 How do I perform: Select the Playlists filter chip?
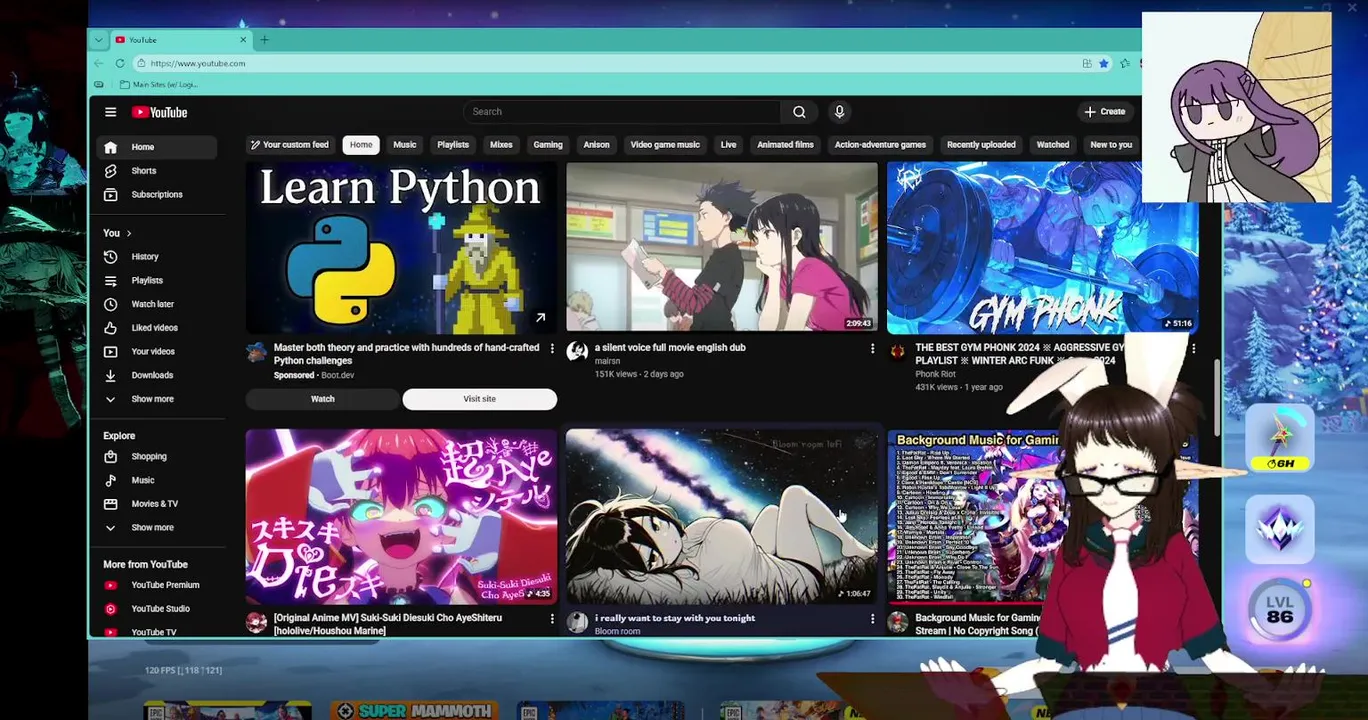pos(453,145)
